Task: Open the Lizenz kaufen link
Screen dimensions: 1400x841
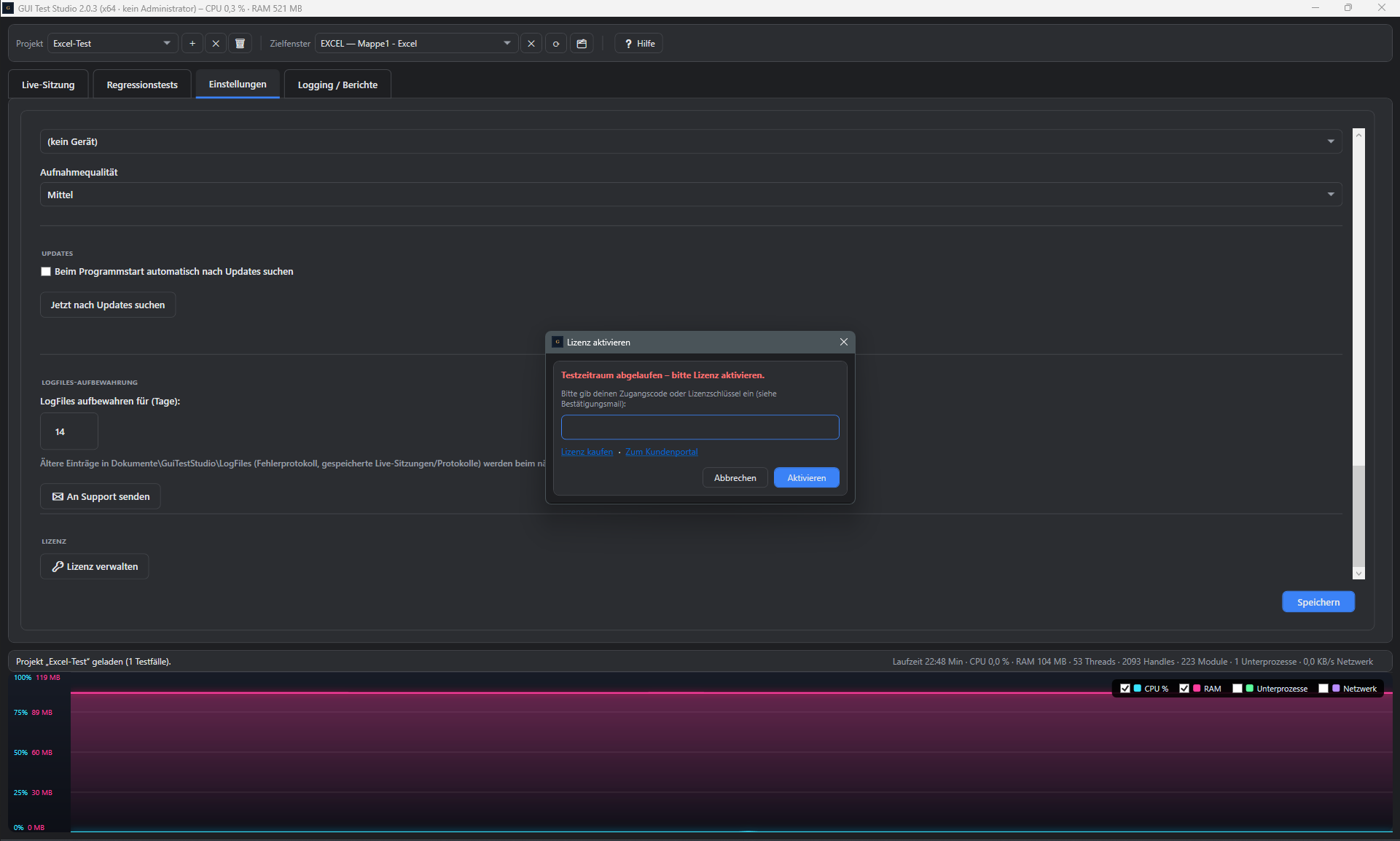Action: [587, 452]
